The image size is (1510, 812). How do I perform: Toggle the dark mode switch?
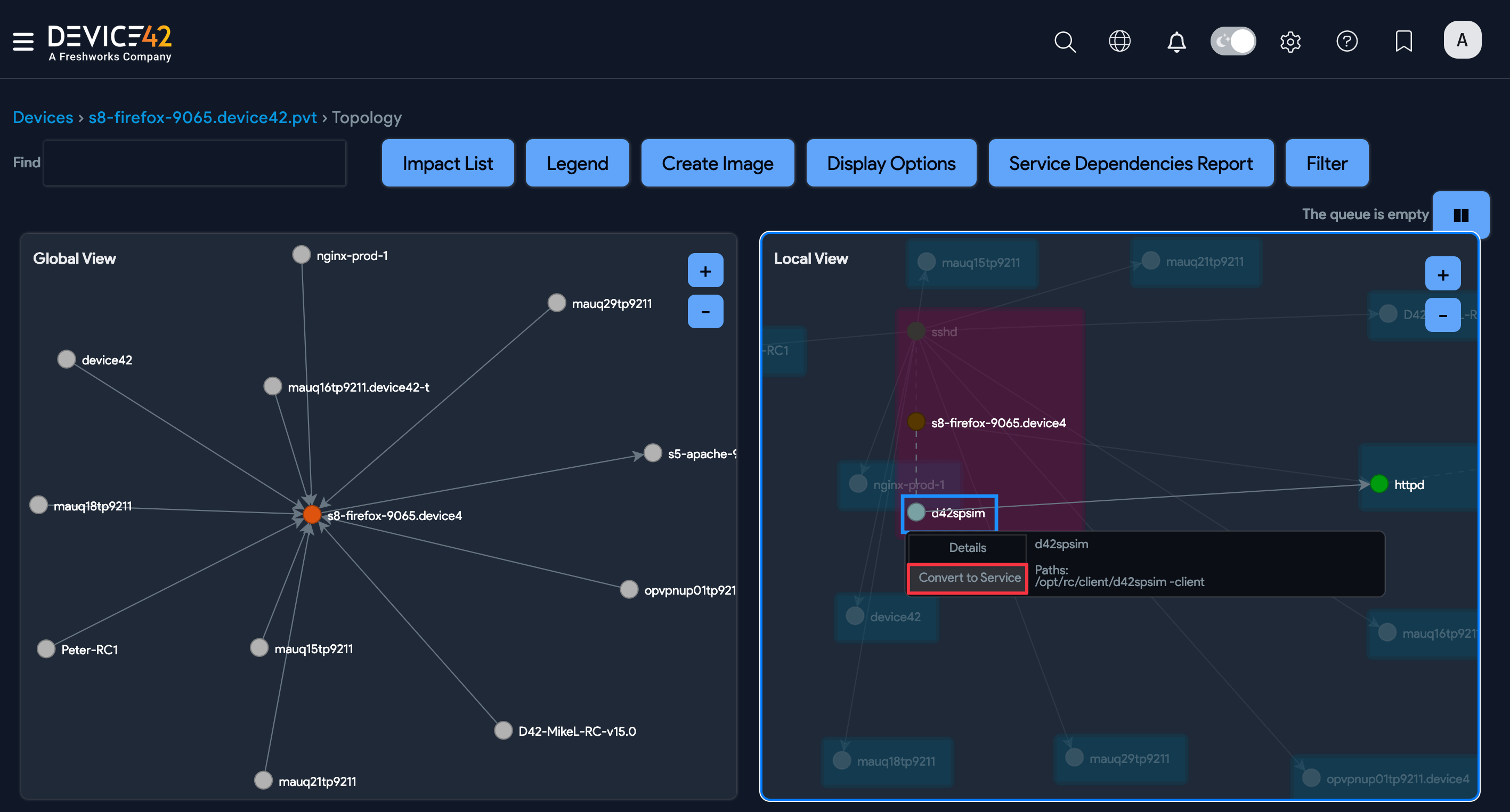tap(1233, 42)
